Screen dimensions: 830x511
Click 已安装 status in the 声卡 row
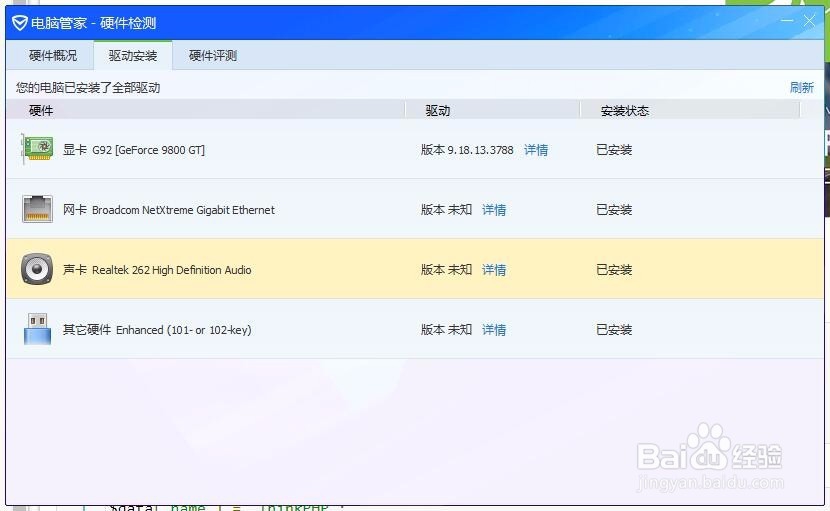(614, 270)
